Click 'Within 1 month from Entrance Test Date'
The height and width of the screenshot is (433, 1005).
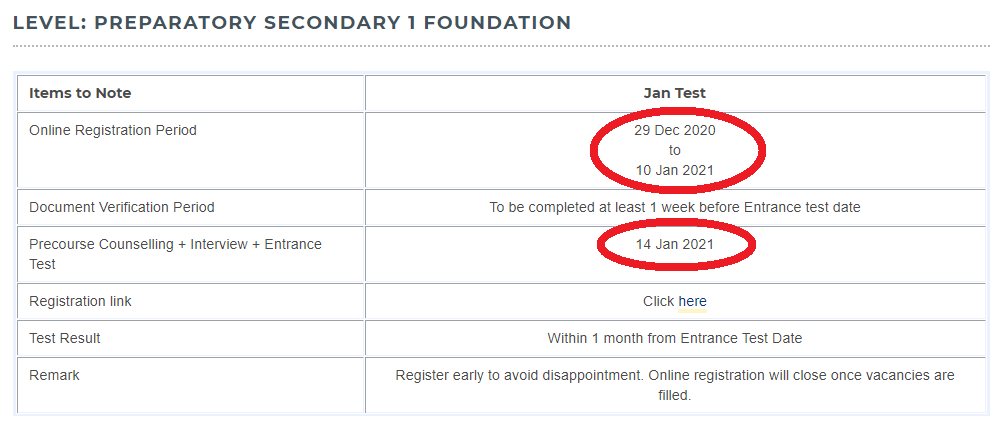click(x=674, y=338)
